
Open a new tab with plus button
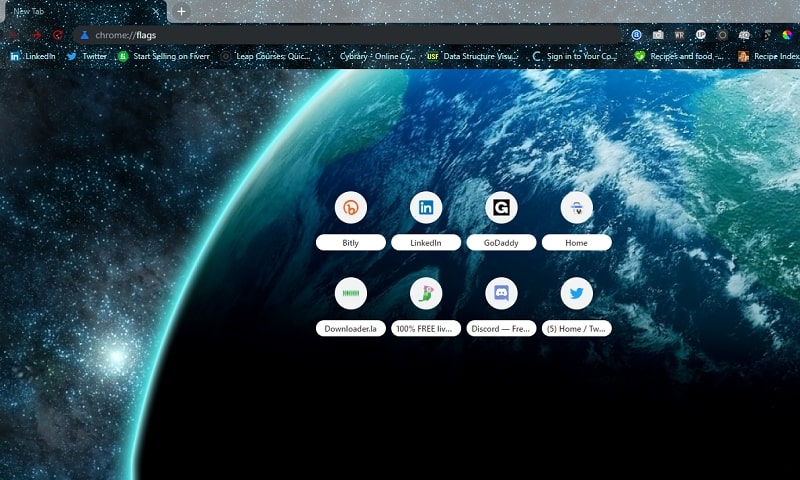(181, 11)
